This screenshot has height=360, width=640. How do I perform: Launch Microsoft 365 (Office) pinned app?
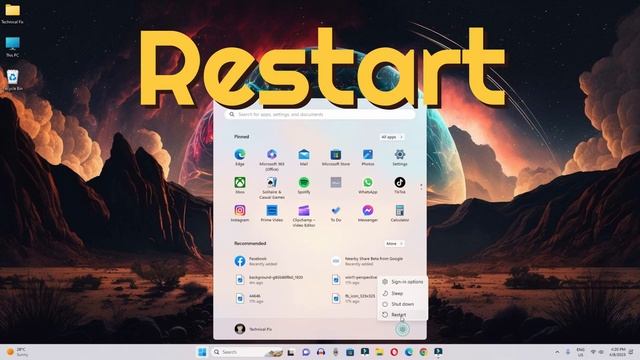(x=272, y=159)
